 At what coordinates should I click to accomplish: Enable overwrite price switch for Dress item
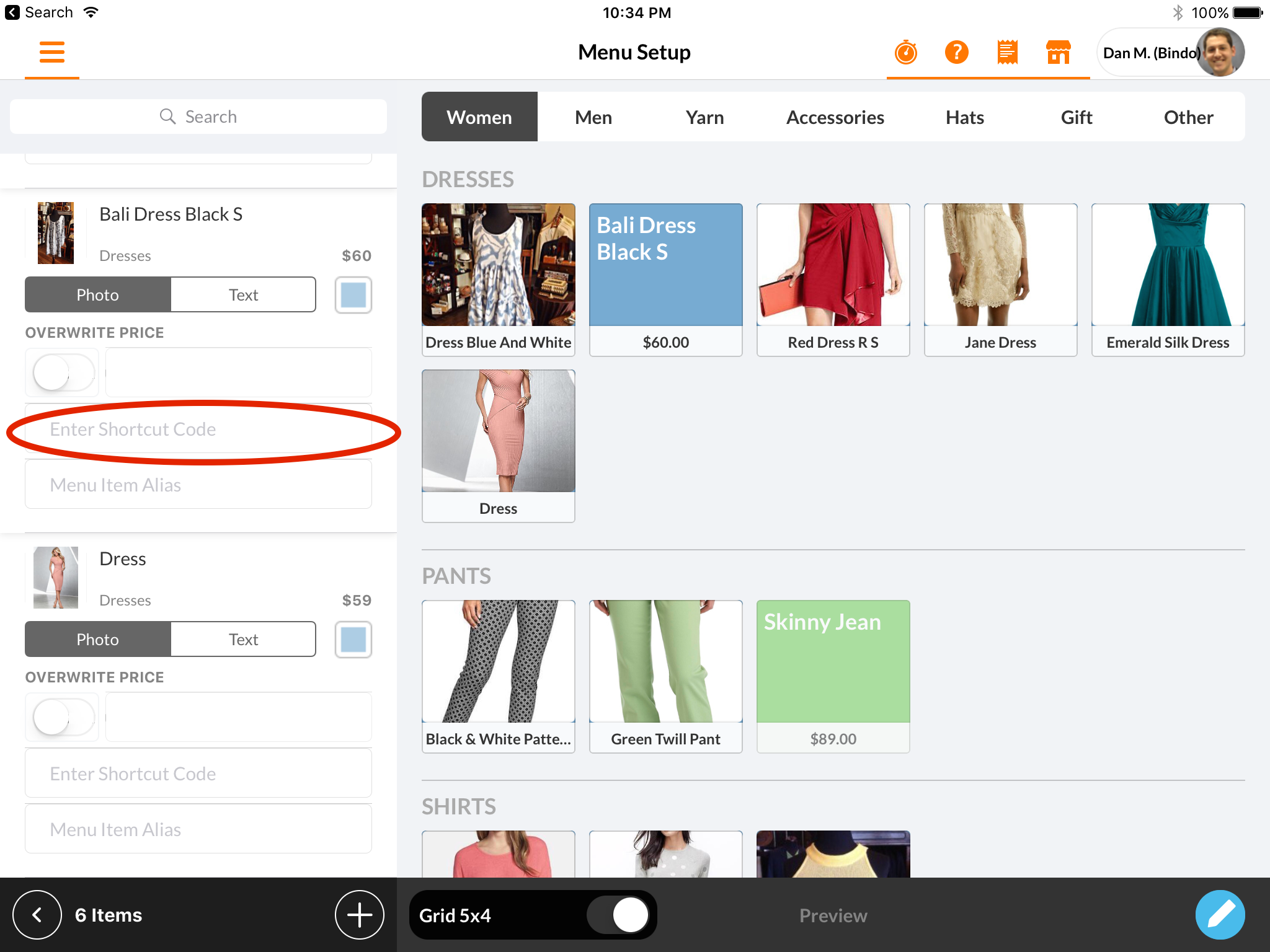pyautogui.click(x=63, y=717)
